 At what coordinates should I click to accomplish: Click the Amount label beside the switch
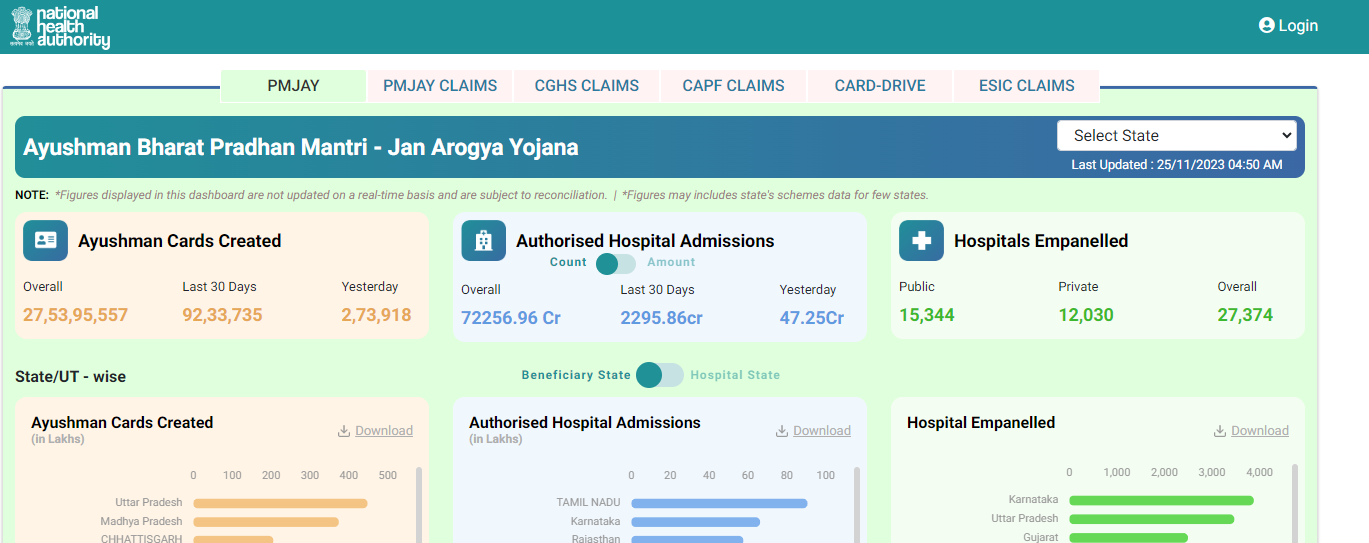coord(671,262)
